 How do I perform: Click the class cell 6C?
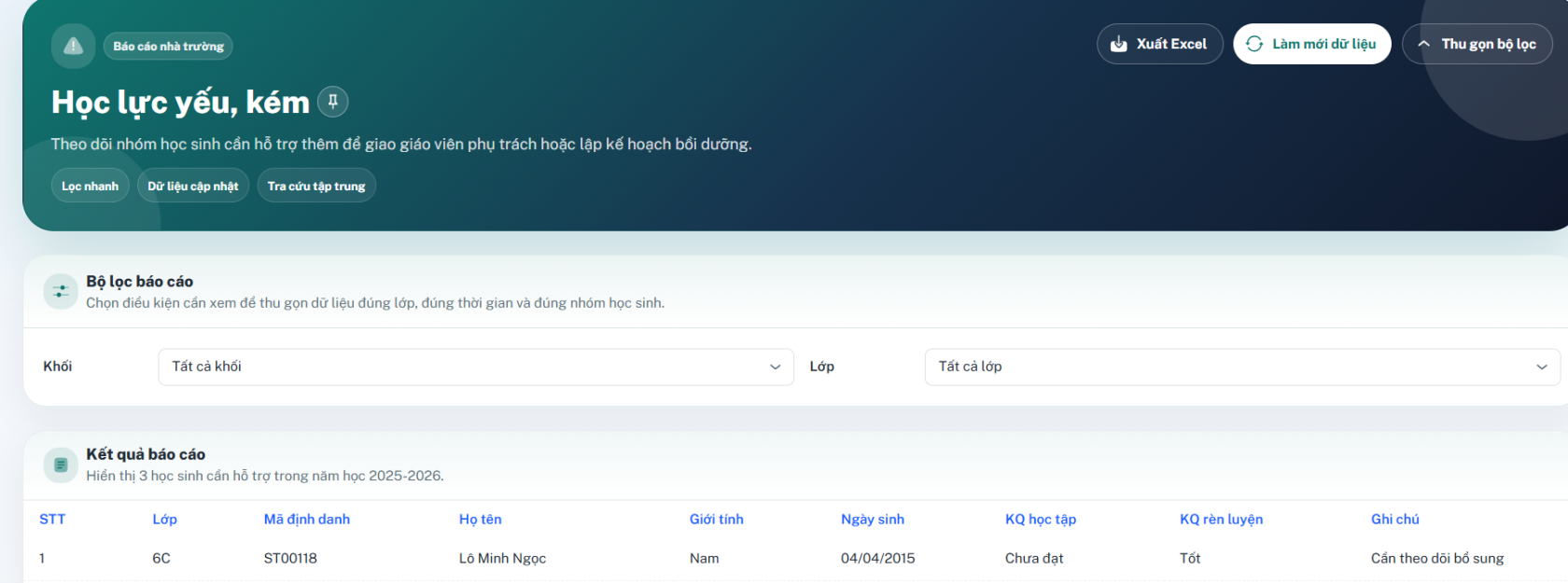[161, 558]
